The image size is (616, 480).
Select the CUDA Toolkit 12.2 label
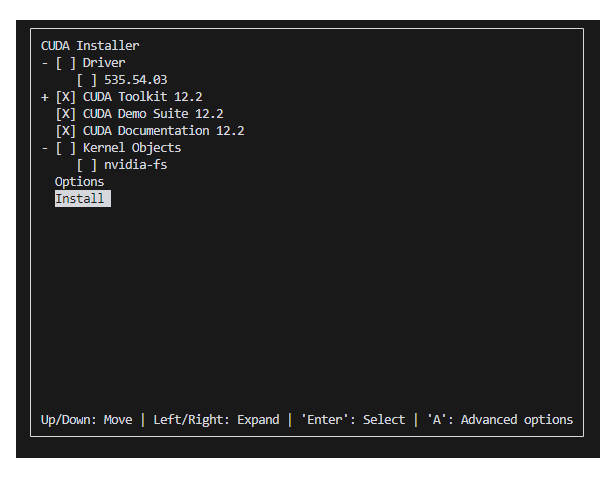point(143,97)
